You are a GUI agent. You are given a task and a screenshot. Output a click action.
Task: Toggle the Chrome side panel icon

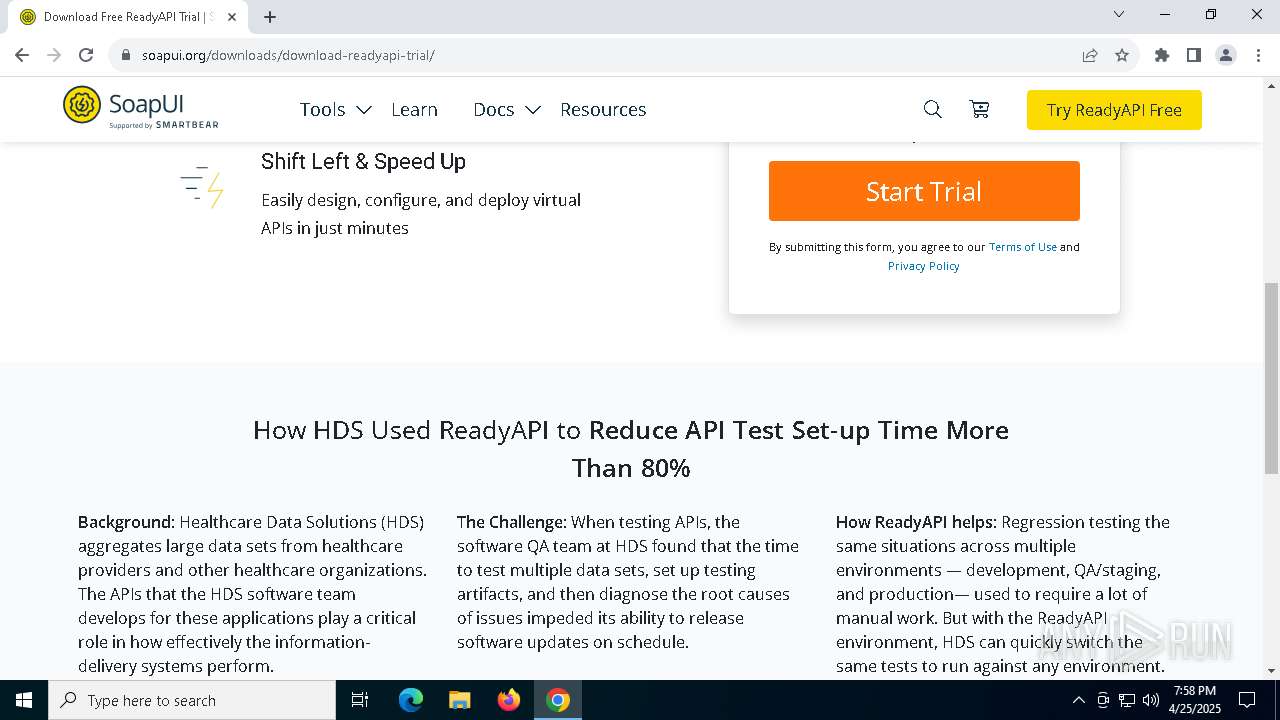point(1193,55)
